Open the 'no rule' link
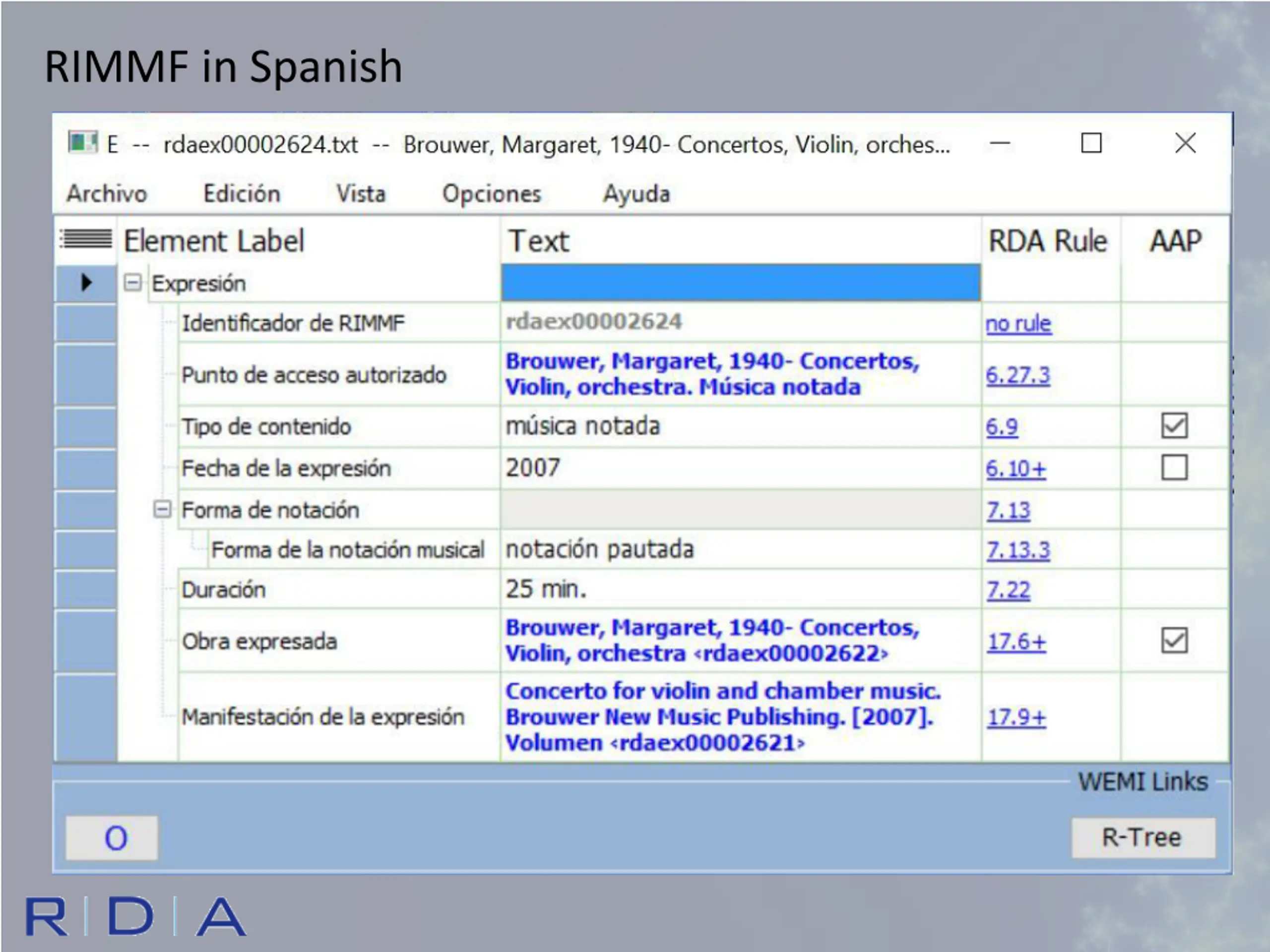The height and width of the screenshot is (952, 1270). [1018, 324]
